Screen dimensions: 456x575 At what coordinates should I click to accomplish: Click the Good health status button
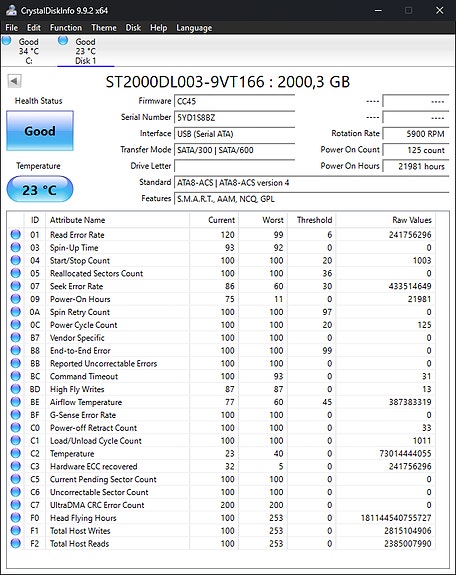tap(40, 131)
